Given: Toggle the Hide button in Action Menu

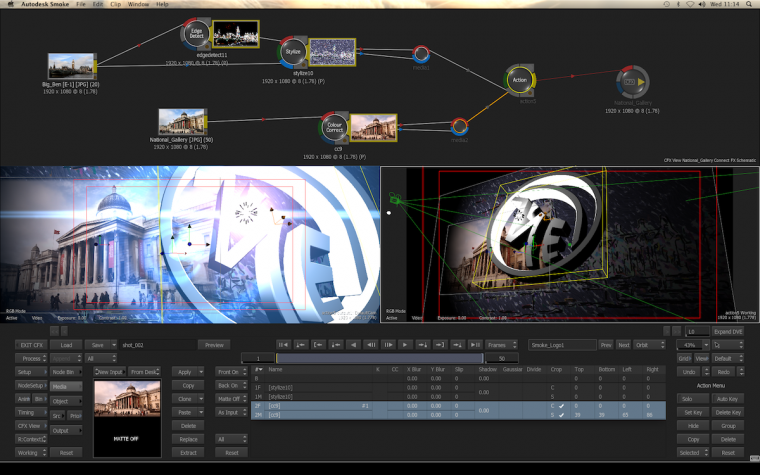Looking at the screenshot, I should 693,426.
